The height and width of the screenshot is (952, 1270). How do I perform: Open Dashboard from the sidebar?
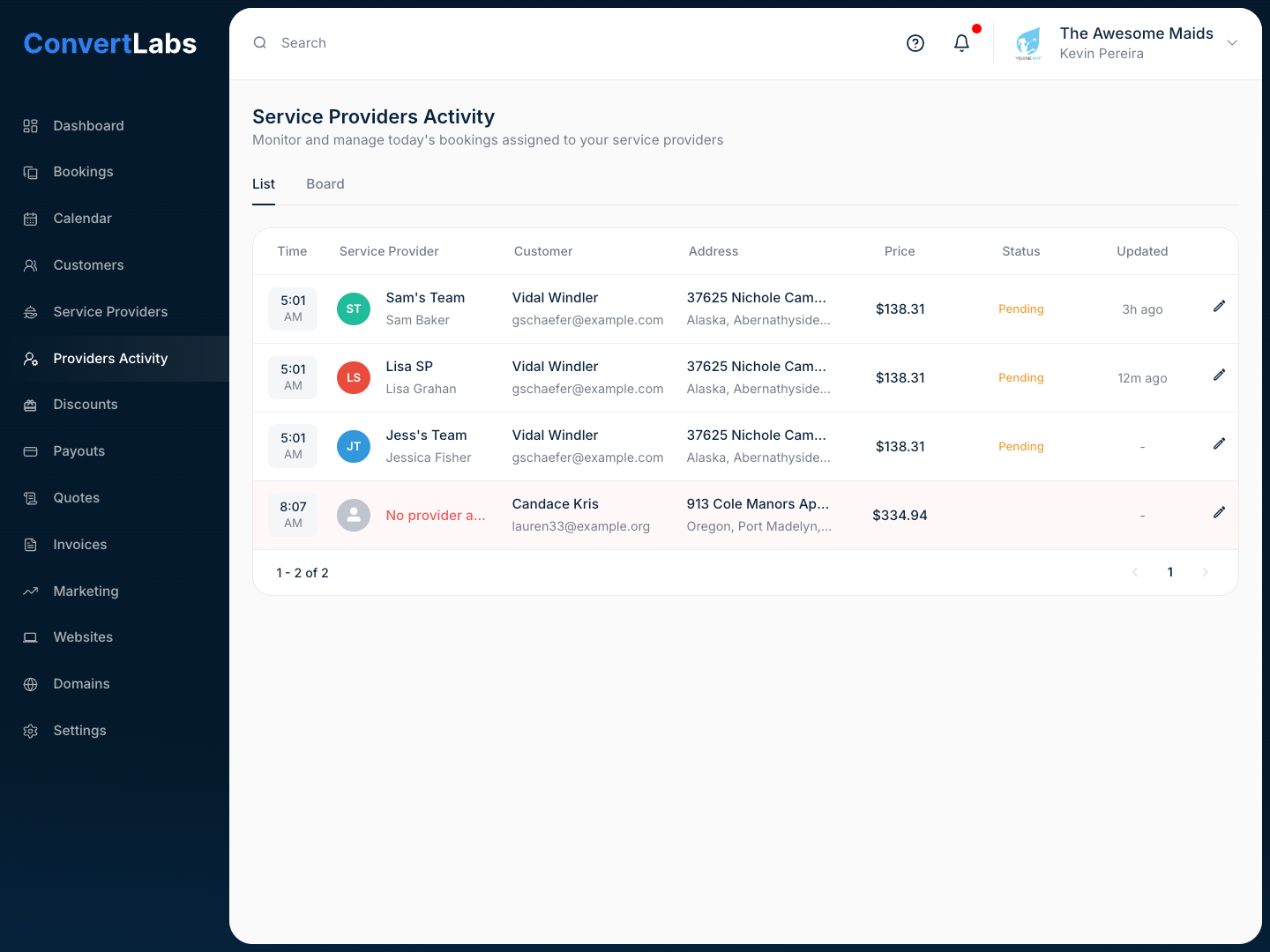[x=88, y=126]
